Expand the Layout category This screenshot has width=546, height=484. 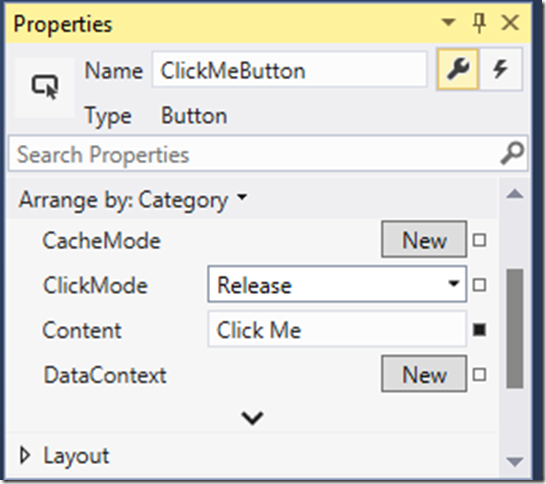(x=25, y=455)
